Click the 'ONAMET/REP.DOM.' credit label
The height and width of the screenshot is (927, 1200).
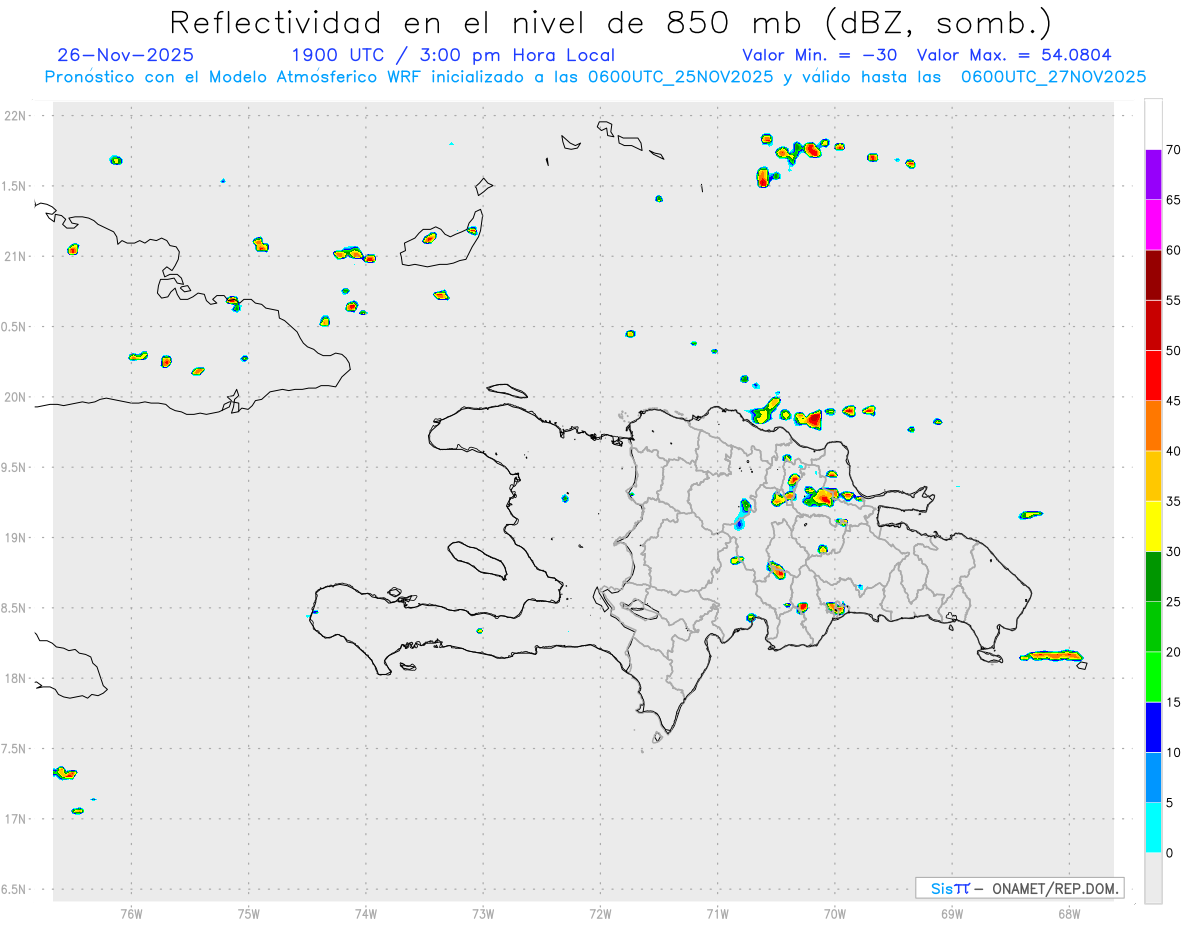click(x=1054, y=888)
